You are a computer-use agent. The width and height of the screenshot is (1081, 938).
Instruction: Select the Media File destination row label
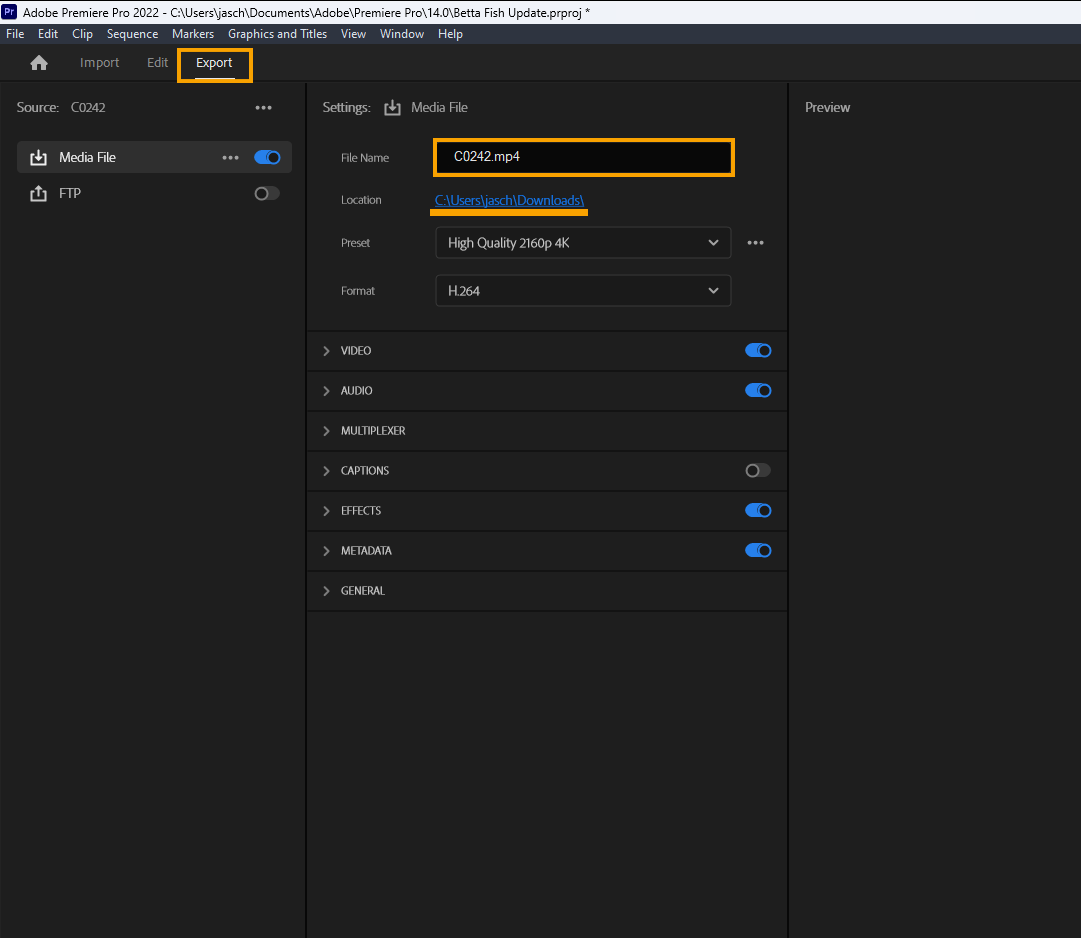click(88, 158)
